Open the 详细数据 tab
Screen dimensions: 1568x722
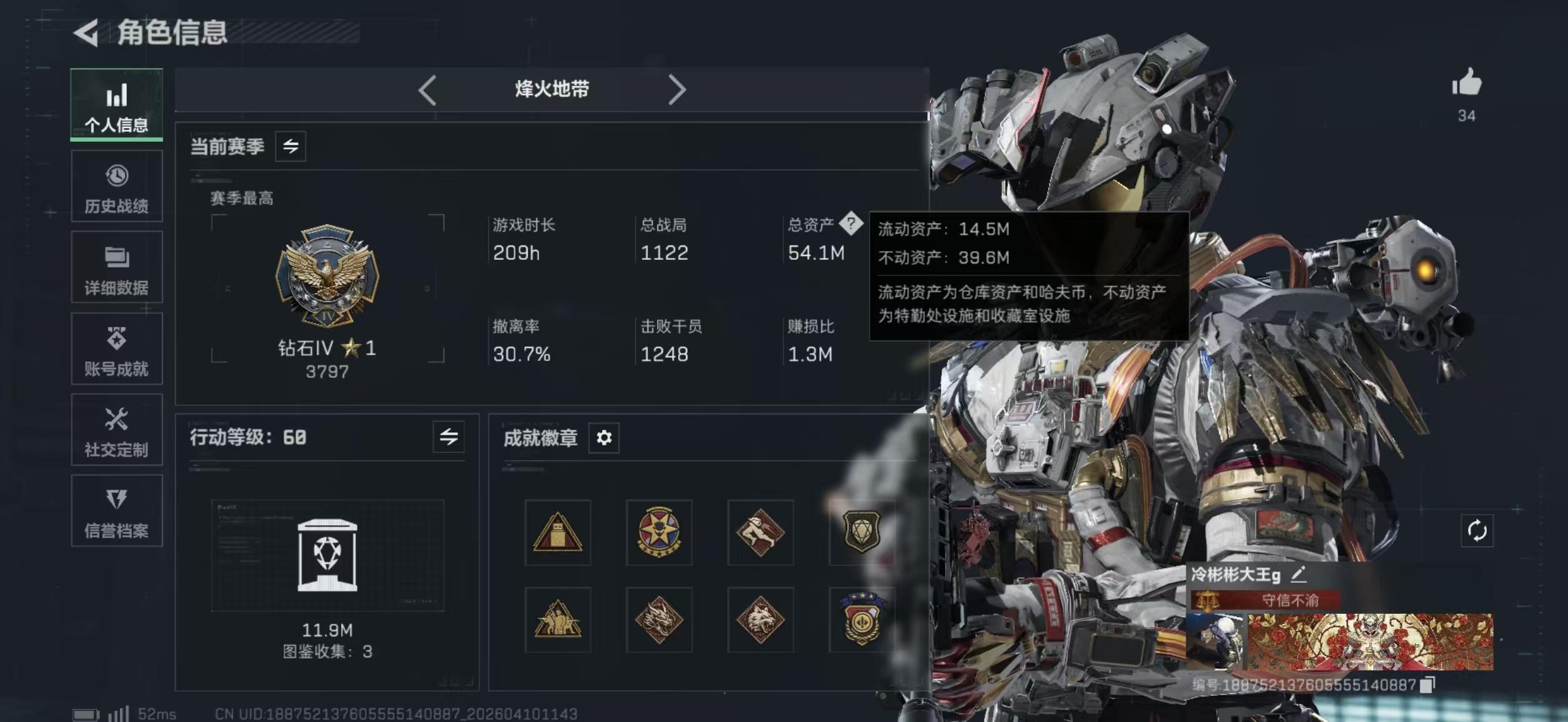[x=117, y=267]
